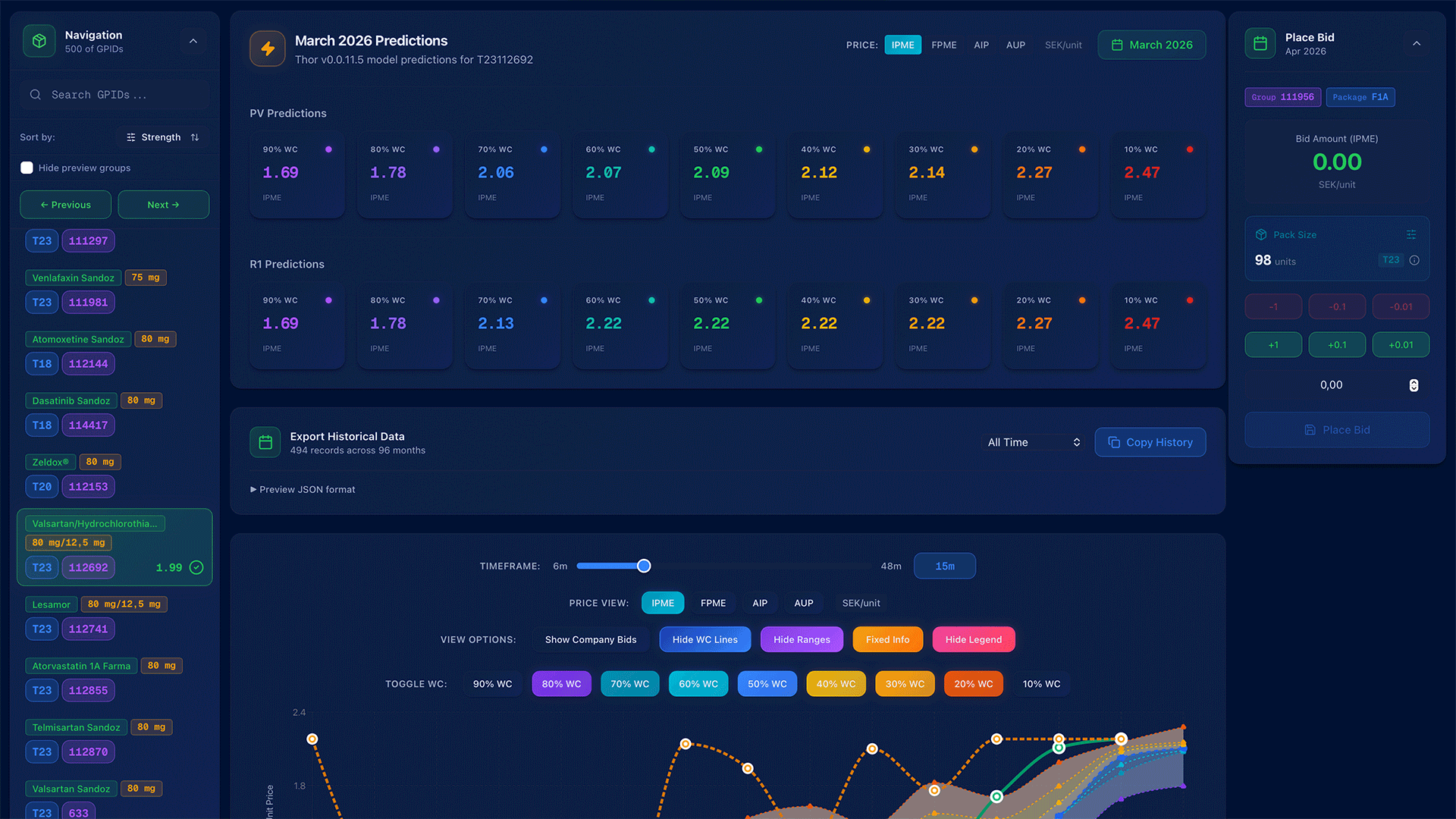Expand Preview JSON format section
The image size is (1456, 819).
point(303,489)
